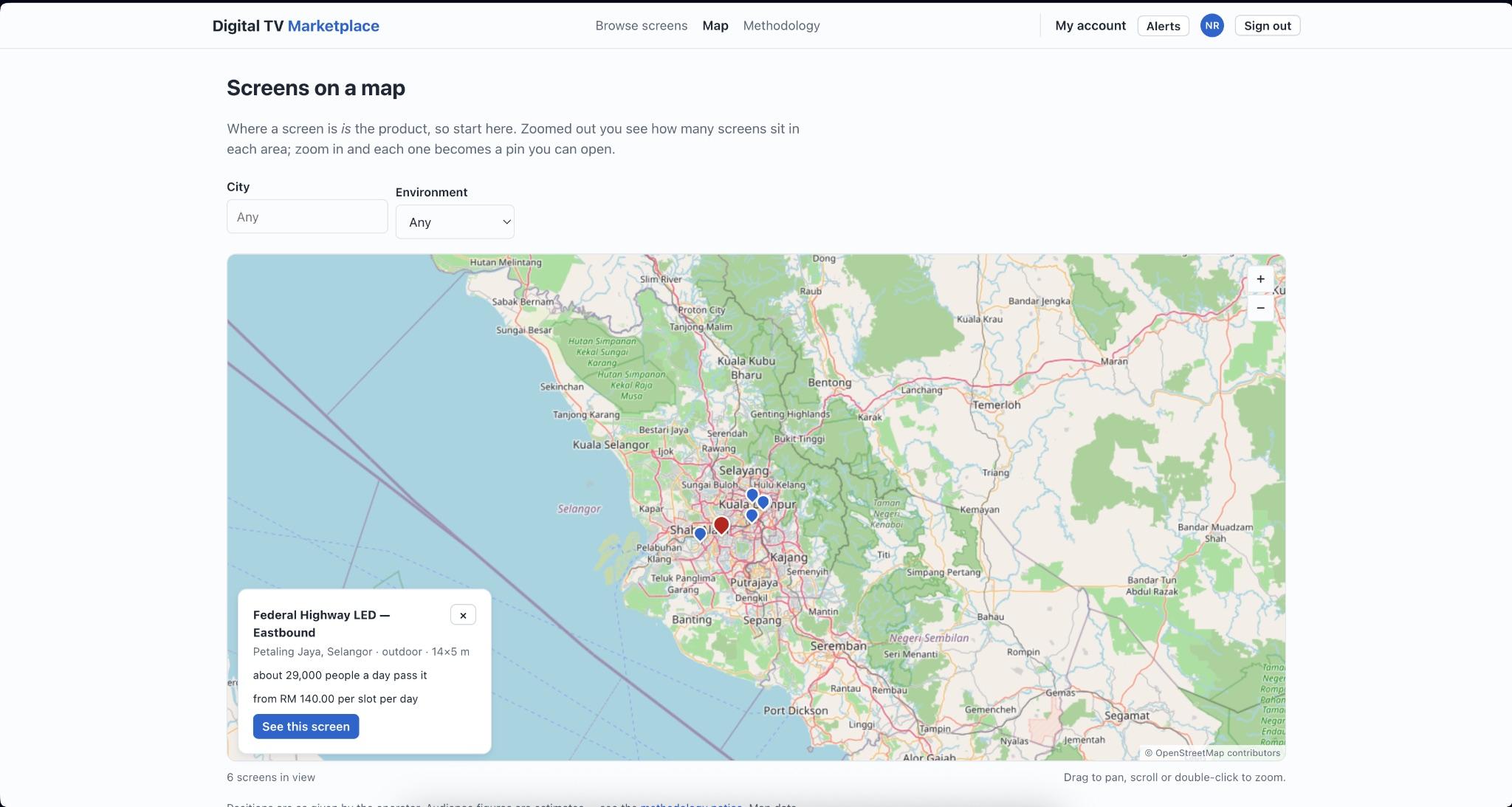The height and width of the screenshot is (807, 1512).
Task: Click the '6 screens in view' text
Action: (x=271, y=777)
